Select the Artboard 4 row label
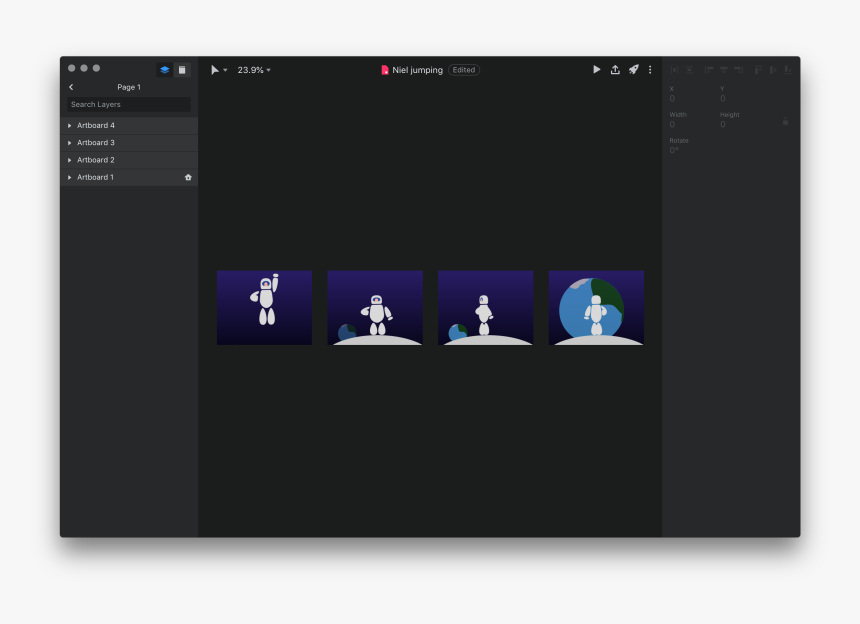 coord(96,126)
